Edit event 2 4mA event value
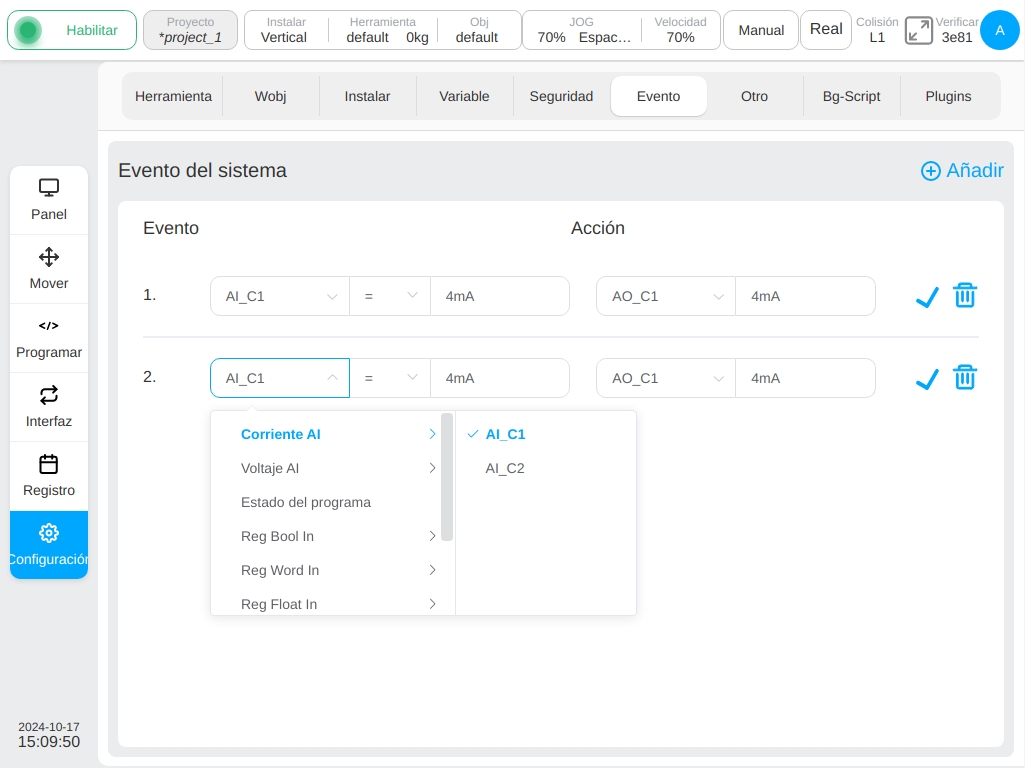The image size is (1025, 768). [x=500, y=378]
